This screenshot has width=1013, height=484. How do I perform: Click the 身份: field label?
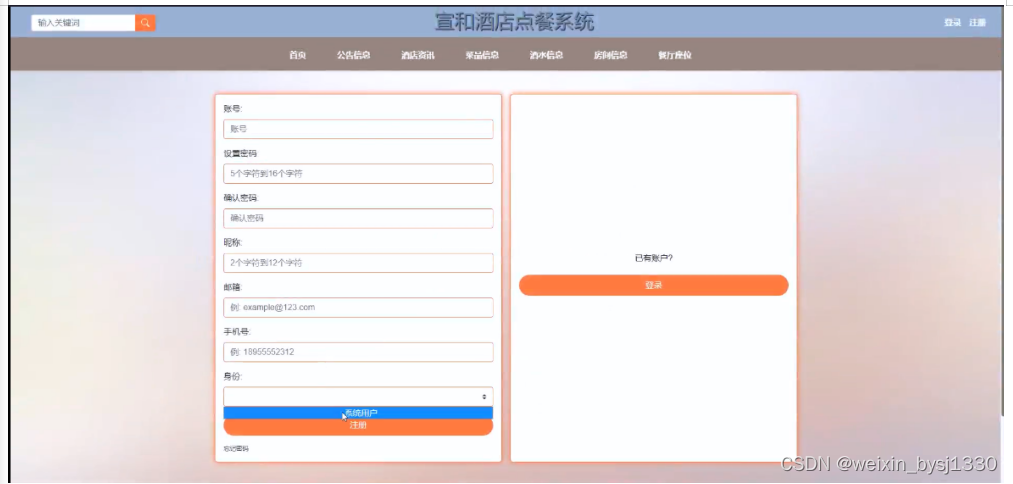coord(233,376)
